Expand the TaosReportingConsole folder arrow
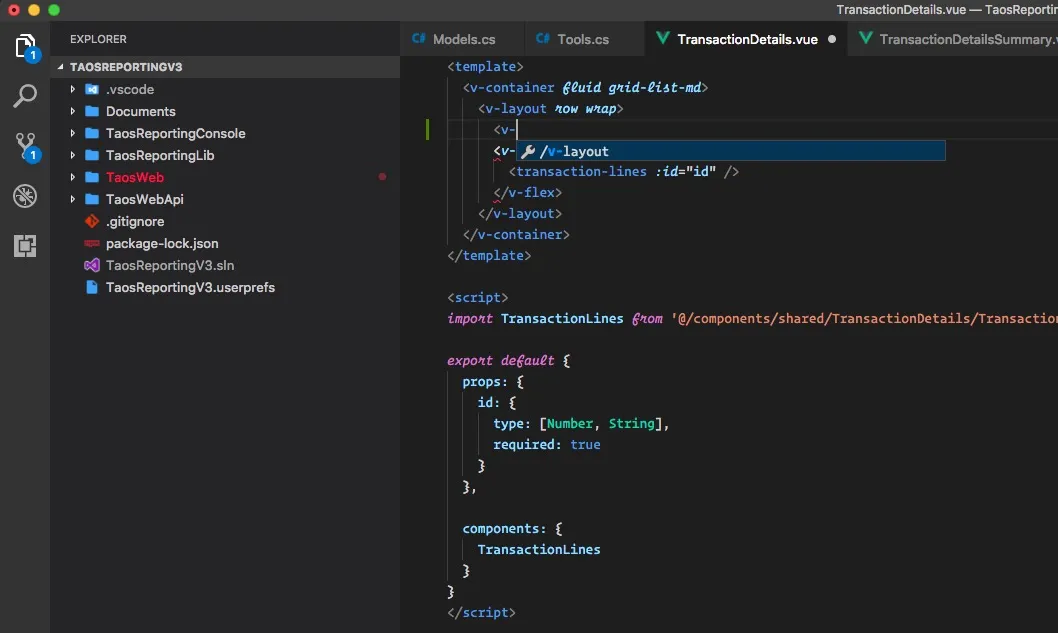Screen dimensions: 1058x633 (73, 133)
